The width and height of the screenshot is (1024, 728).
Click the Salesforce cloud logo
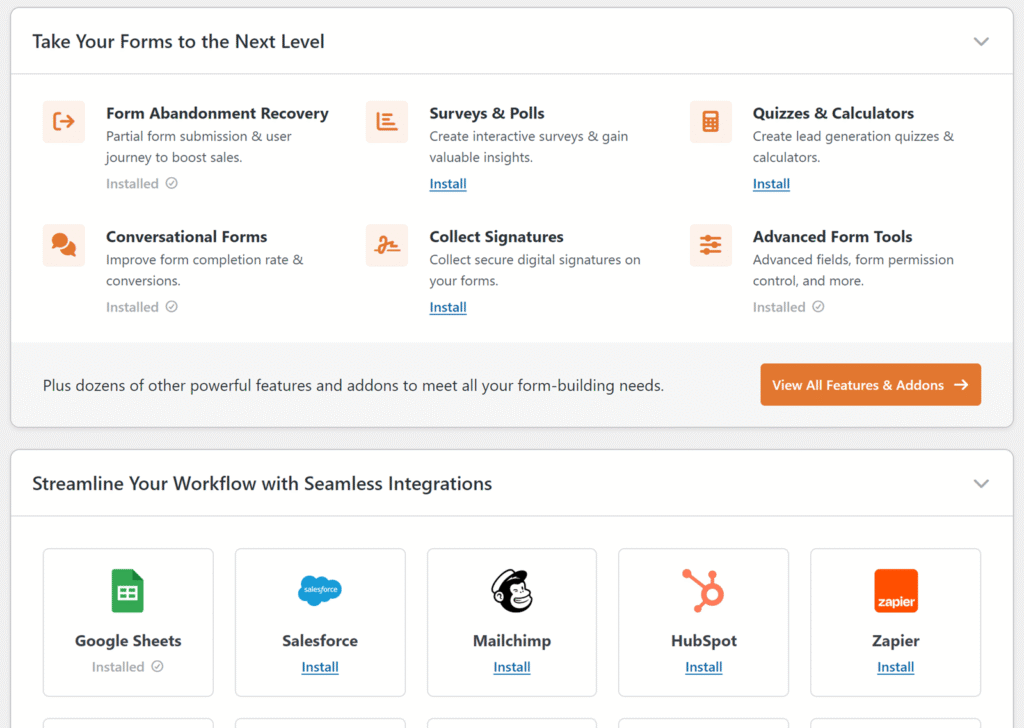[x=320, y=590]
